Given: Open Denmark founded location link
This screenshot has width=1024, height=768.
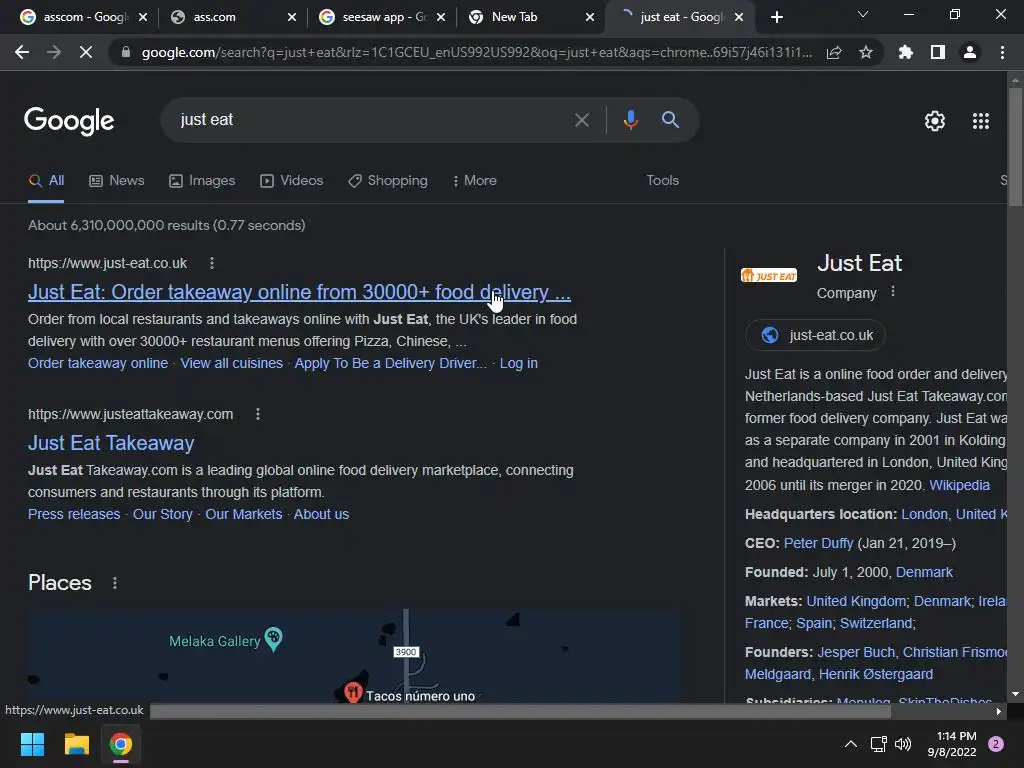Looking at the screenshot, I should click(x=924, y=572).
